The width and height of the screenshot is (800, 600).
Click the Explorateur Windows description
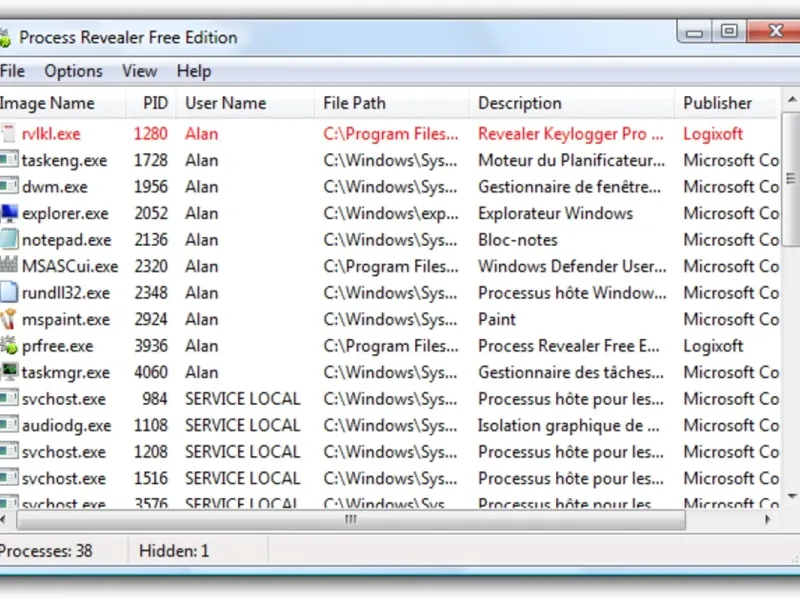[x=555, y=213]
